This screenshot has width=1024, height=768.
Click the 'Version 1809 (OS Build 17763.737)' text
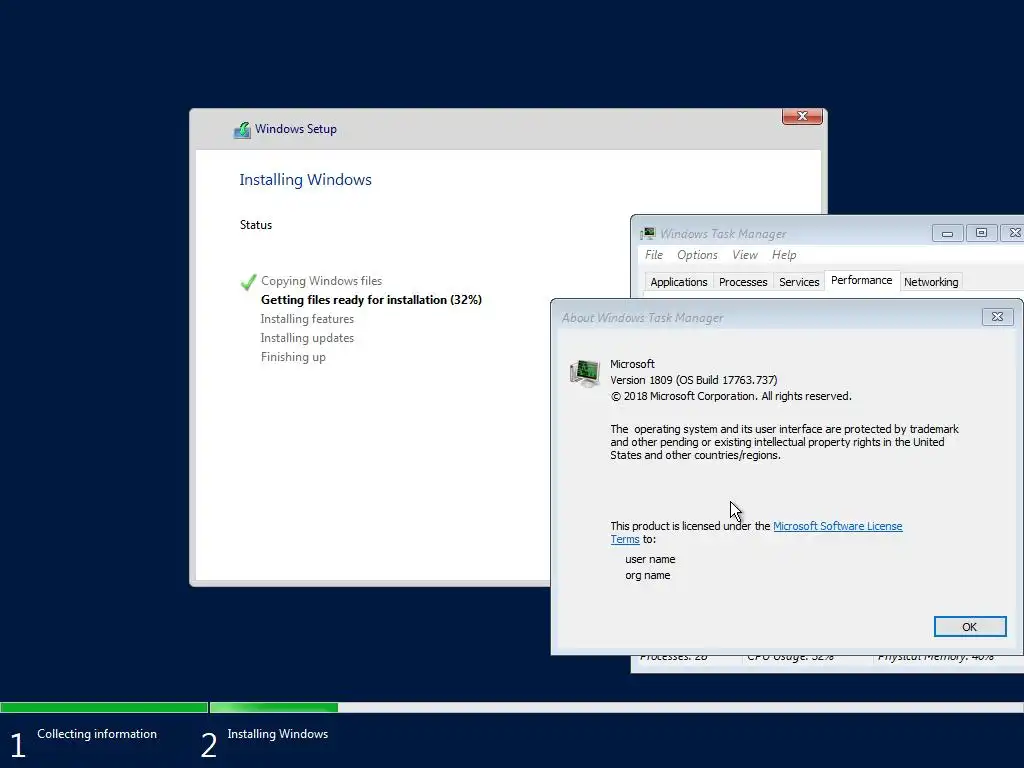694,380
